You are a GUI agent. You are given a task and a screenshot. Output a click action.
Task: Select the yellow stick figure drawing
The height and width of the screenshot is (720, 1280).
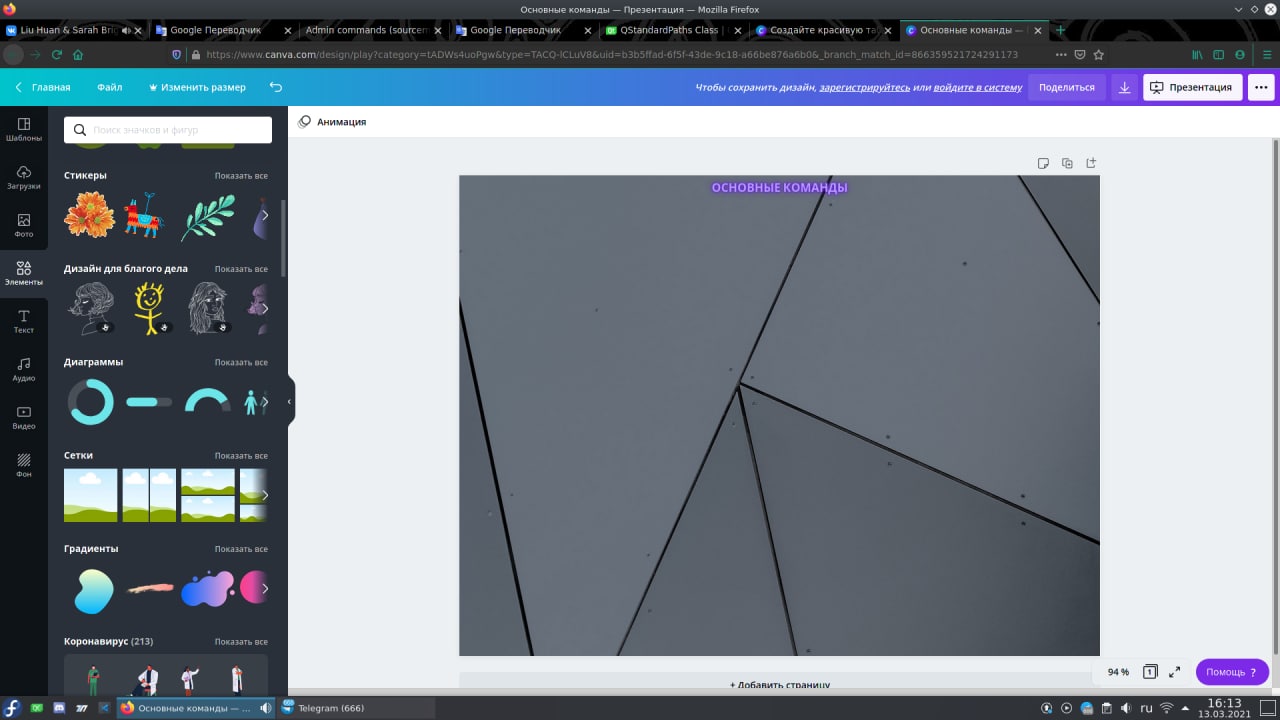point(150,309)
